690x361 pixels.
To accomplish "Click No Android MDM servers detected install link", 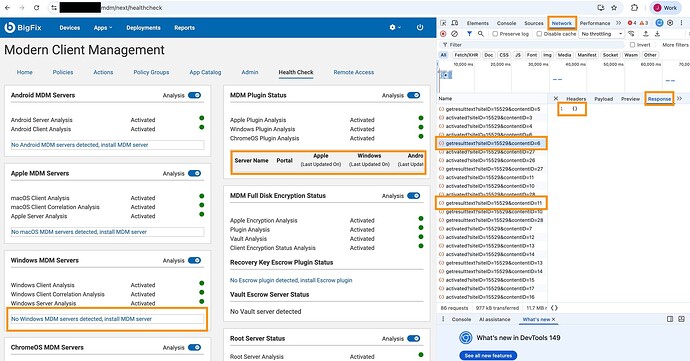I will [x=80, y=145].
